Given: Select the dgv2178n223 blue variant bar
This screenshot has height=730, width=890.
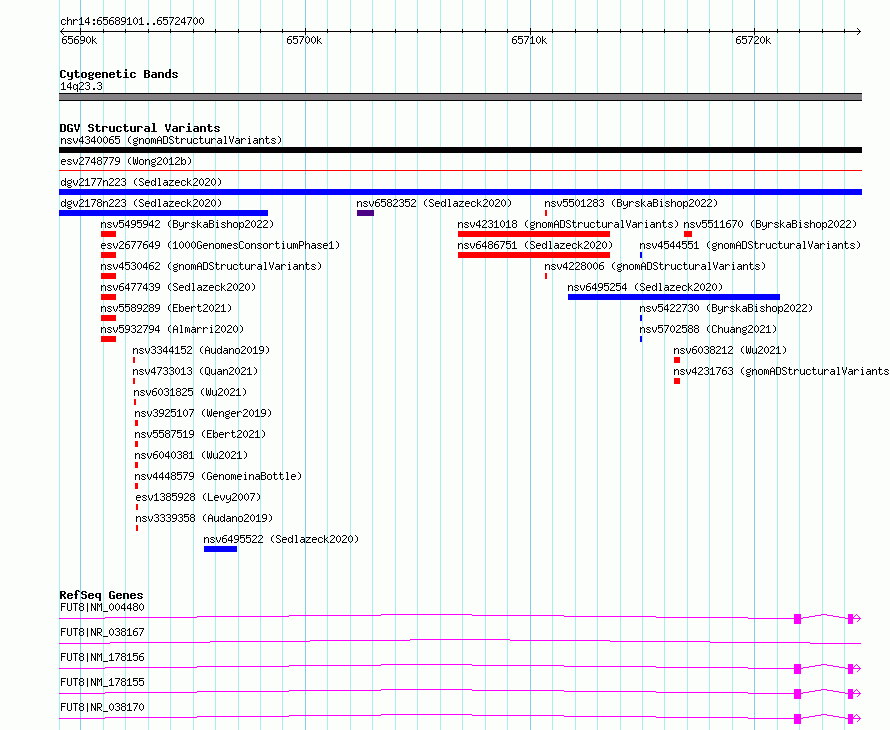Looking at the screenshot, I should (163, 213).
